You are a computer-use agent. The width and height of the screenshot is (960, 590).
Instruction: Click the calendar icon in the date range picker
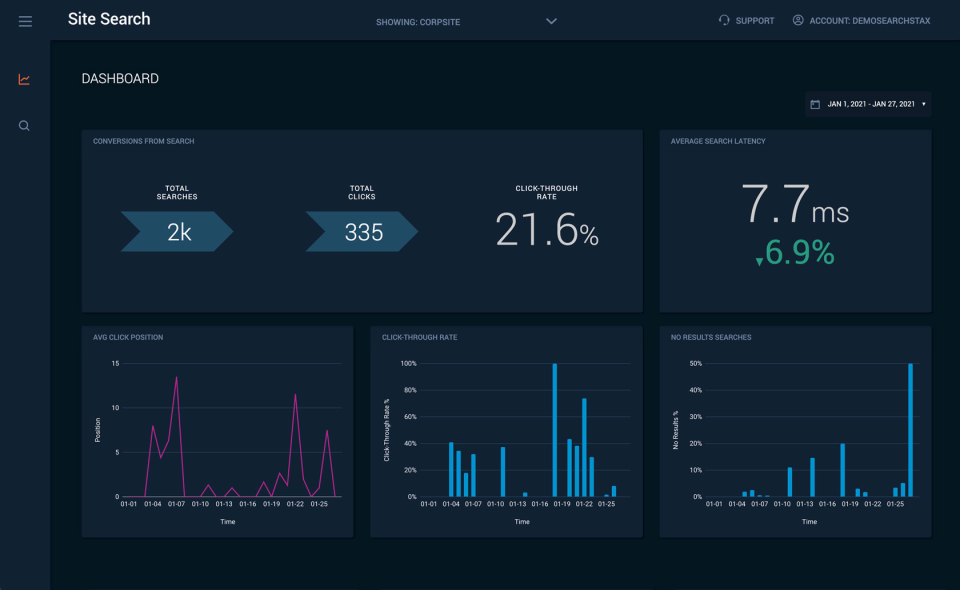[x=815, y=103]
